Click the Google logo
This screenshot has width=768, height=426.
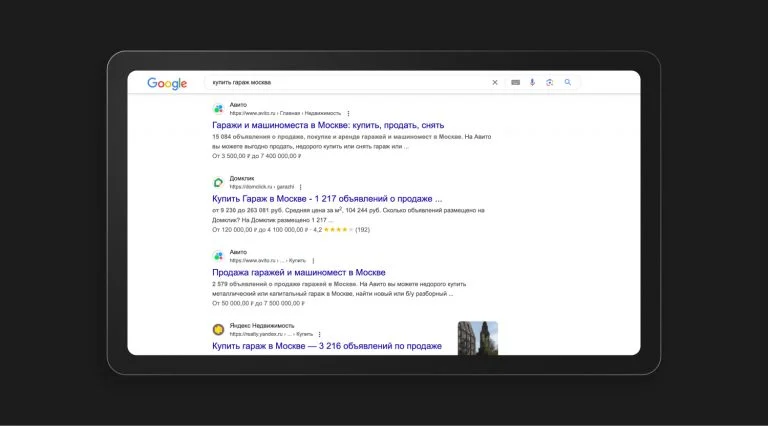pos(167,83)
